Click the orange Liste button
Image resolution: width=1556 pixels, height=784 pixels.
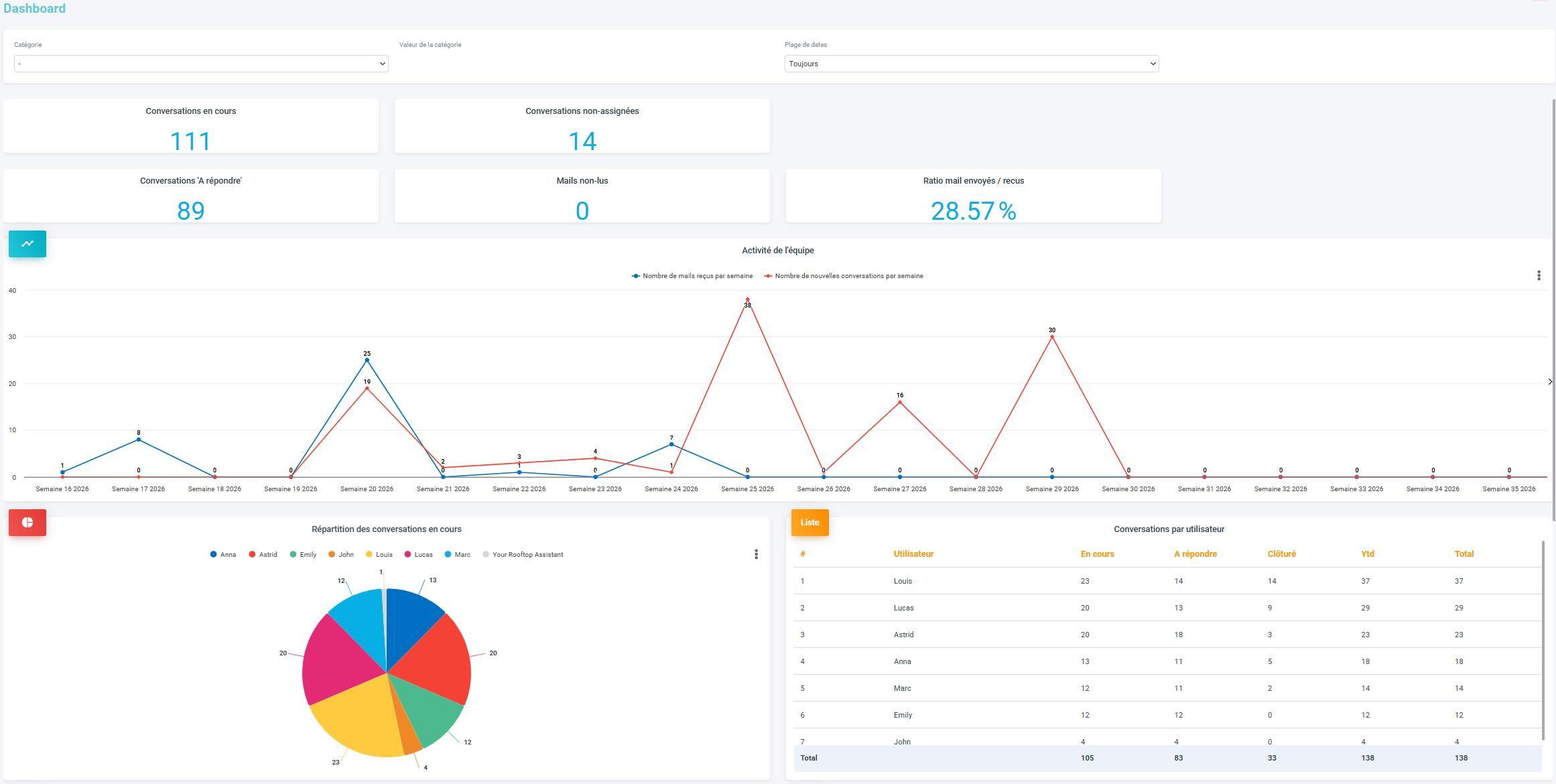click(x=809, y=523)
